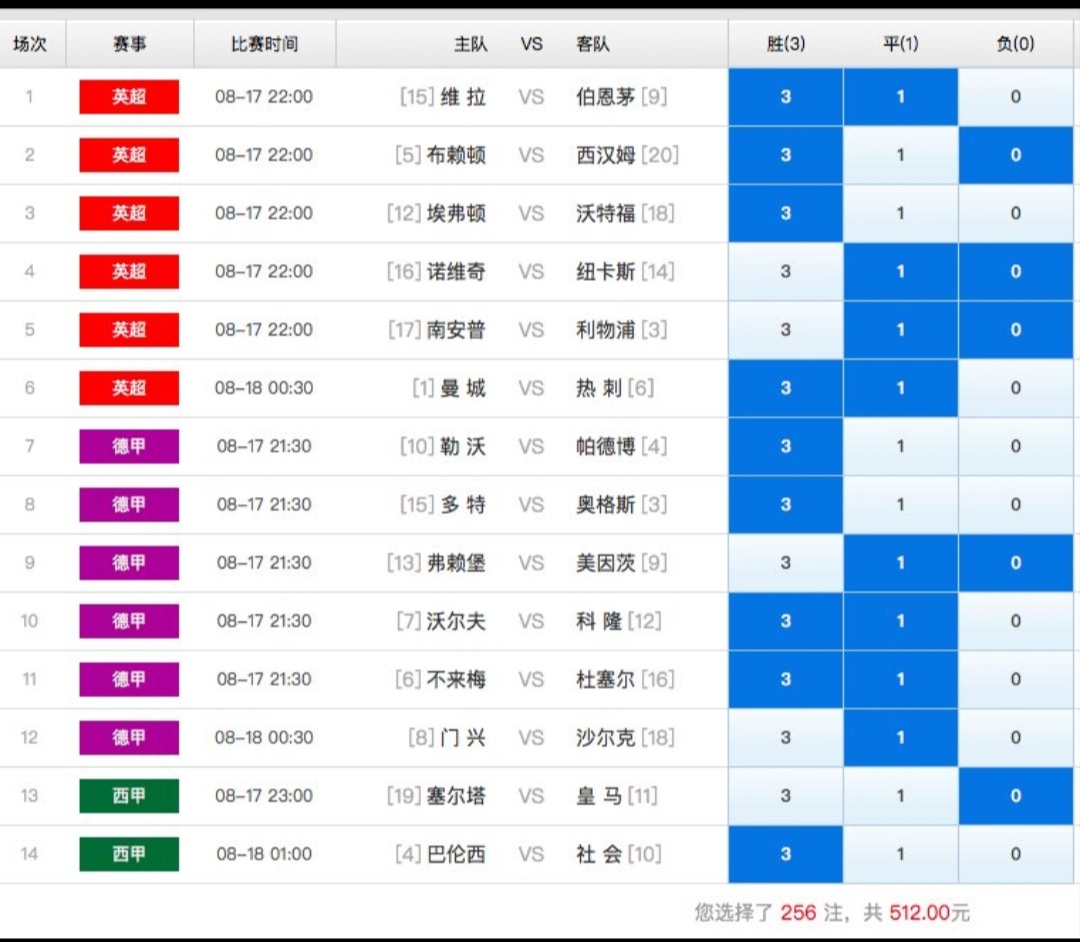Click the 西甲 badge for 塞尔塔 vs 皇马
Screen dimensions: 1080x942
128,796
